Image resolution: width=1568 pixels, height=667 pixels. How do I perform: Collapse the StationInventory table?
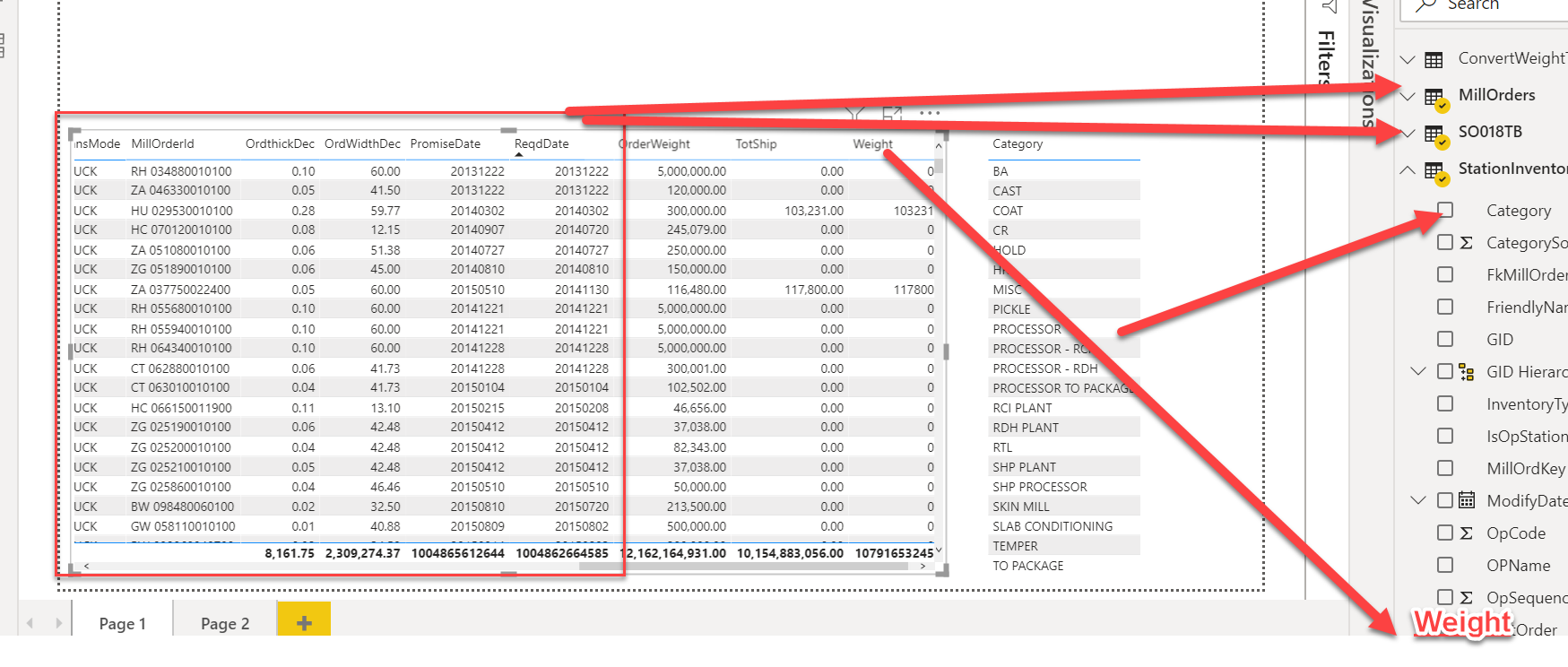[x=1408, y=169]
